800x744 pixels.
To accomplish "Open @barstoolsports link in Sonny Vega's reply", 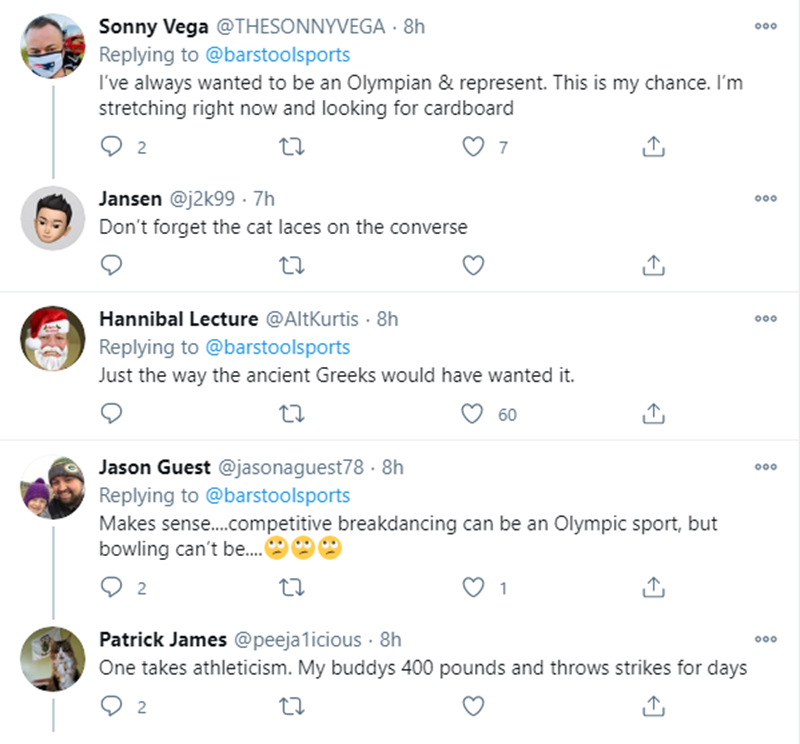I will tap(278, 54).
